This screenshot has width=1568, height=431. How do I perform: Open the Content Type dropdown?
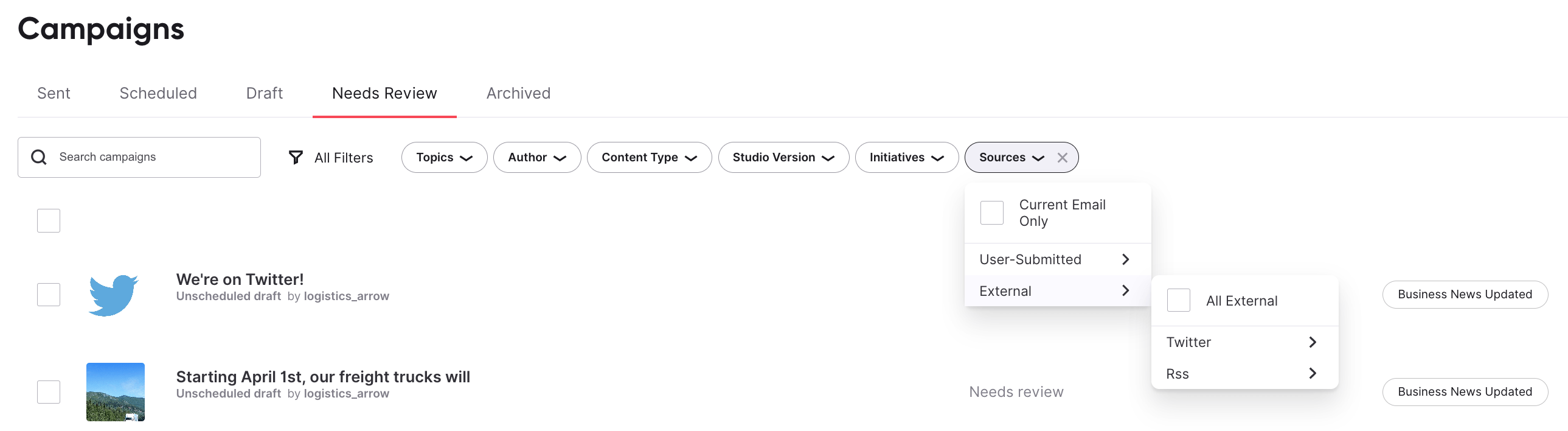(x=649, y=157)
